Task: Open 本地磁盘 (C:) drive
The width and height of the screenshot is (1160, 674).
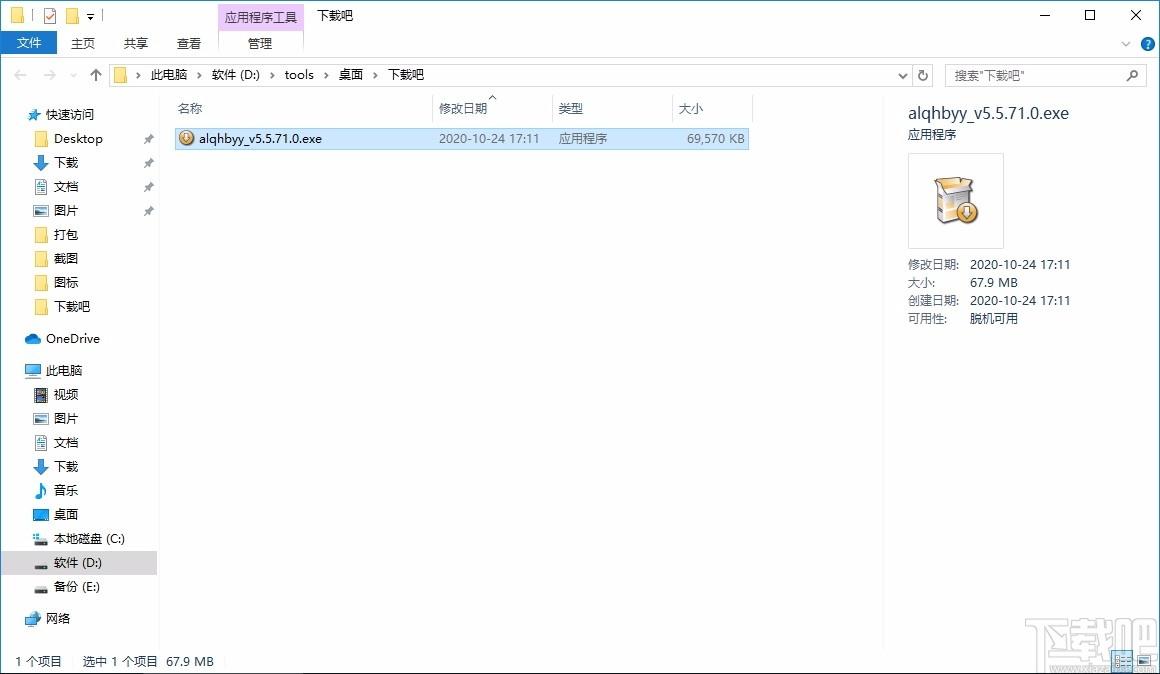Action: tap(89, 539)
